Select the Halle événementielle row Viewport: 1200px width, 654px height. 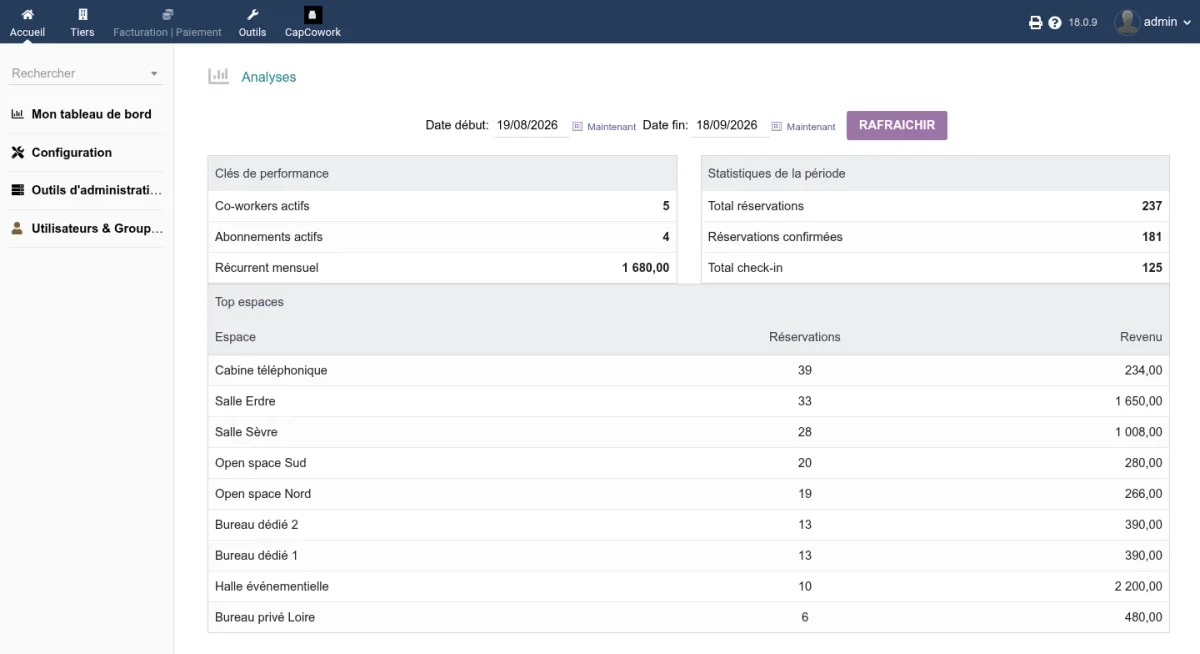coord(688,587)
